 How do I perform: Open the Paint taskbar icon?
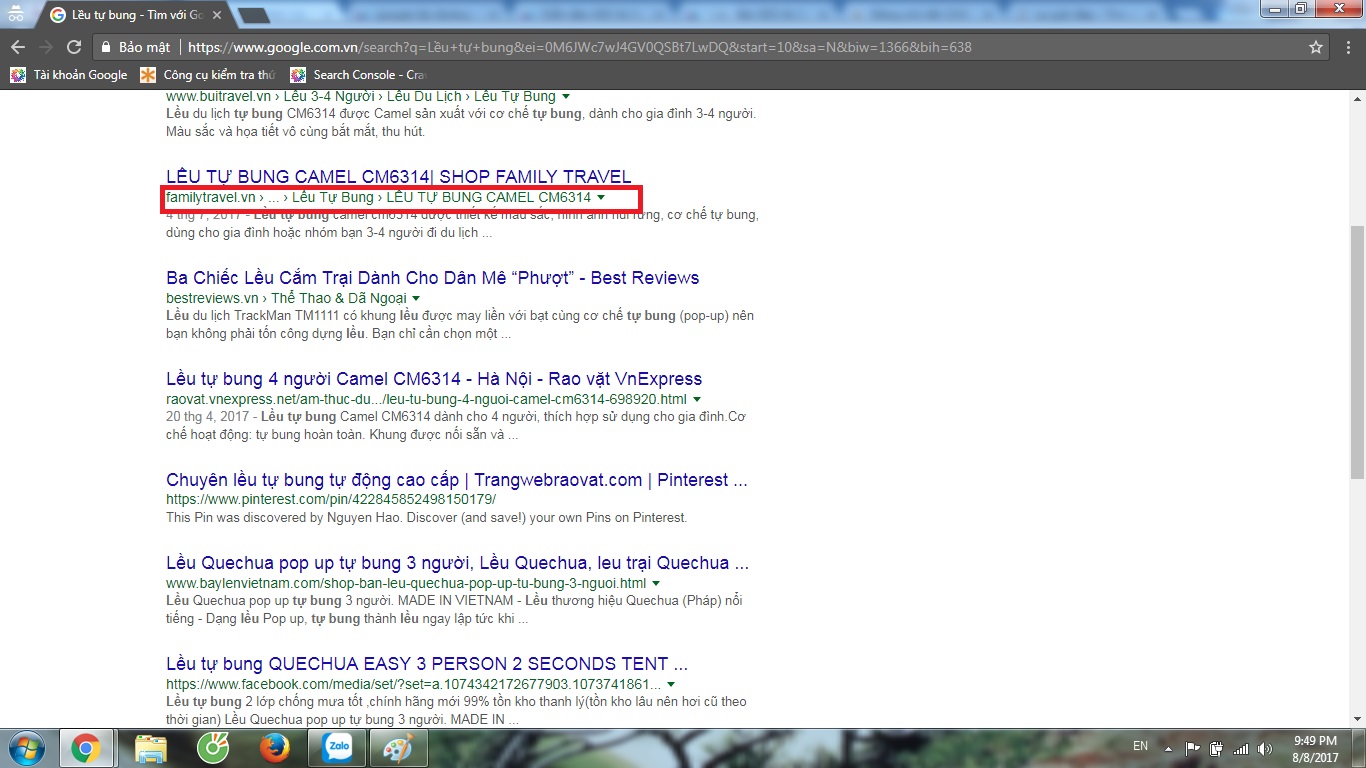click(398, 748)
